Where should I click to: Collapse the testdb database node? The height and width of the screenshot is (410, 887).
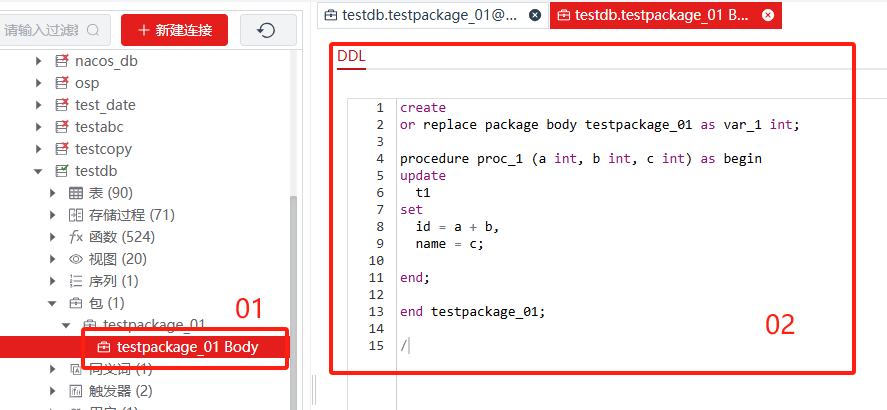pyautogui.click(x=39, y=171)
